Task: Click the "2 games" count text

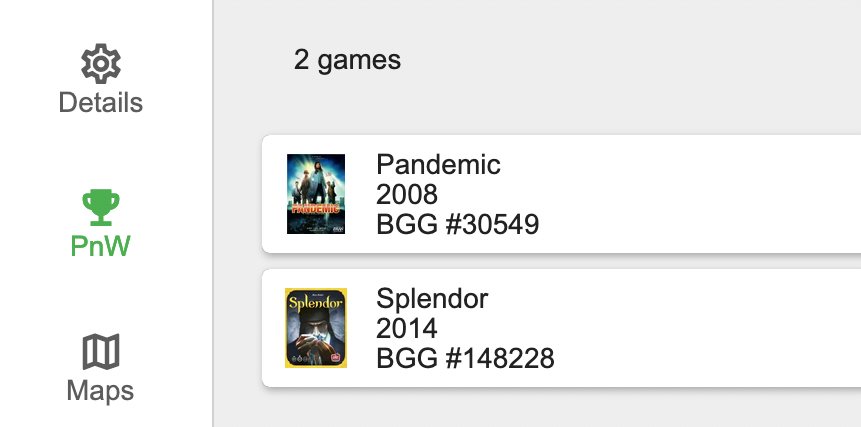Action: pos(347,60)
